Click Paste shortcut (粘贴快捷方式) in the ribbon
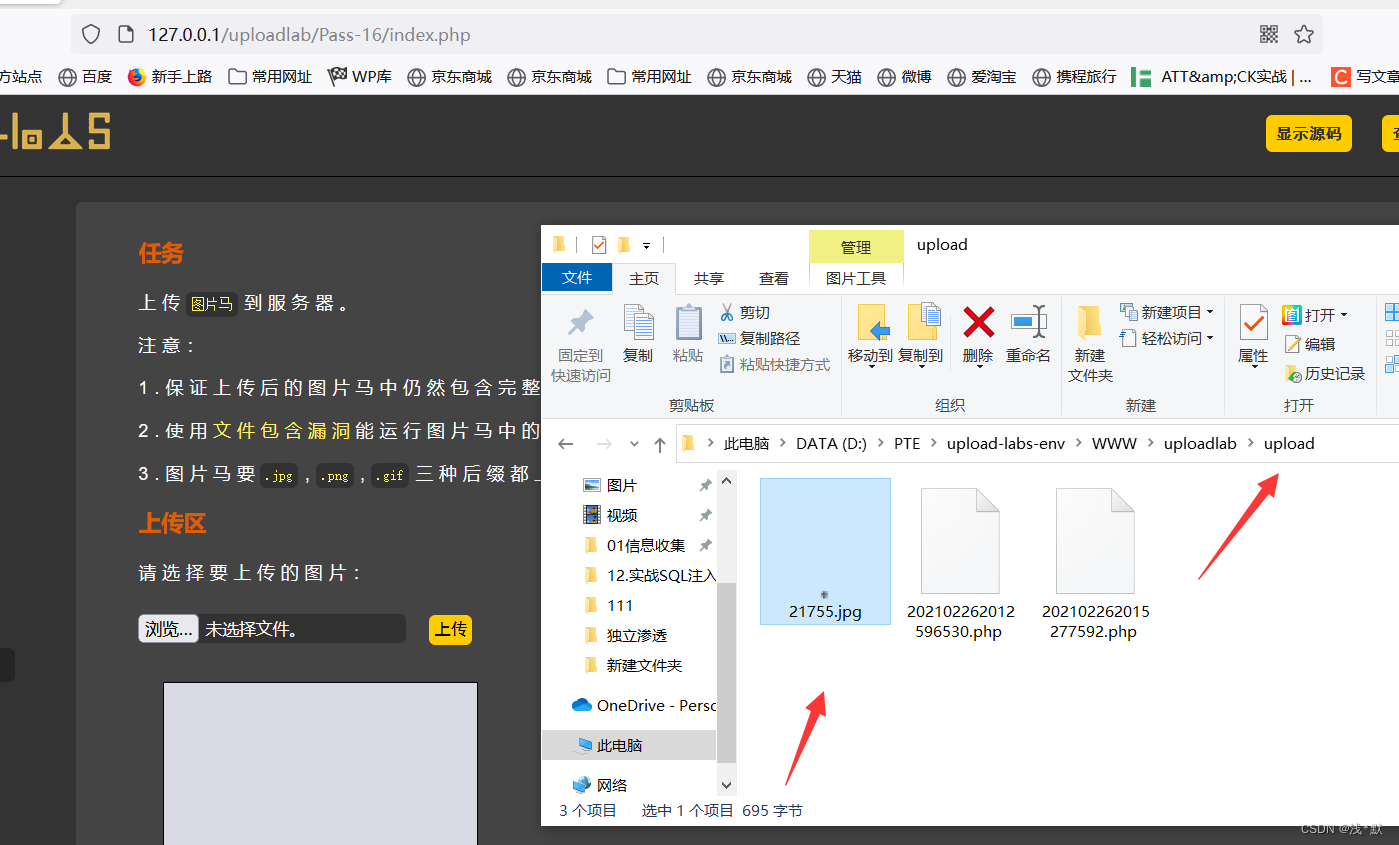This screenshot has height=845, width=1399. [774, 365]
